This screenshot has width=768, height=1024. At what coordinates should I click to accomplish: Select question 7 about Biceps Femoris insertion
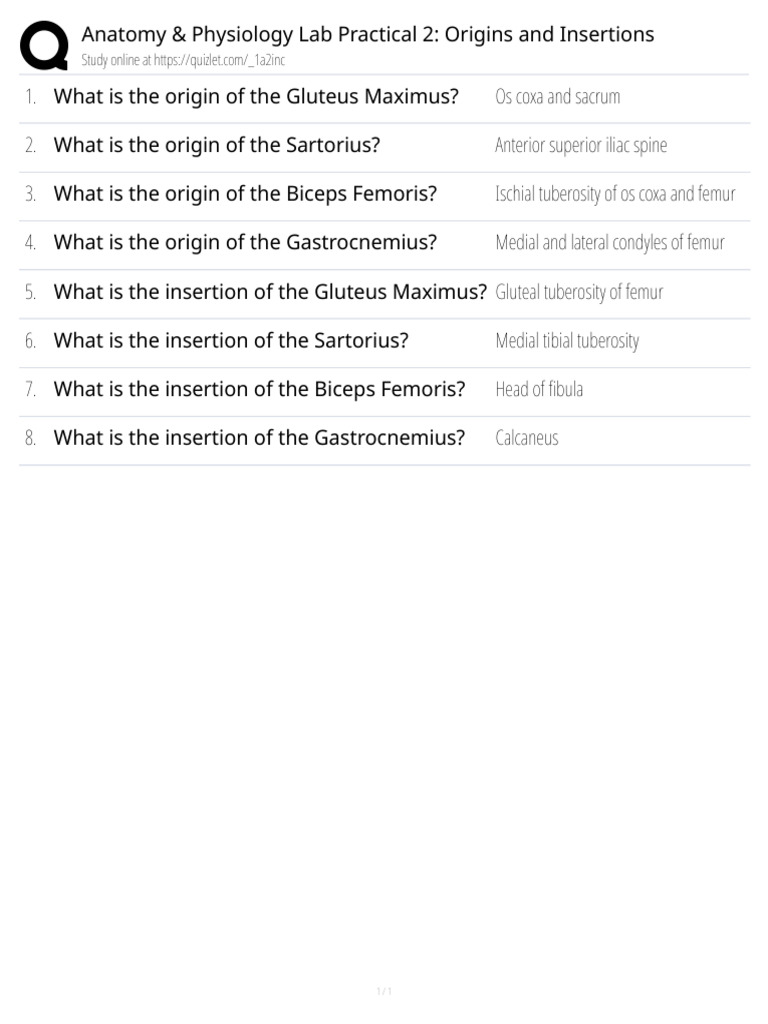point(259,389)
